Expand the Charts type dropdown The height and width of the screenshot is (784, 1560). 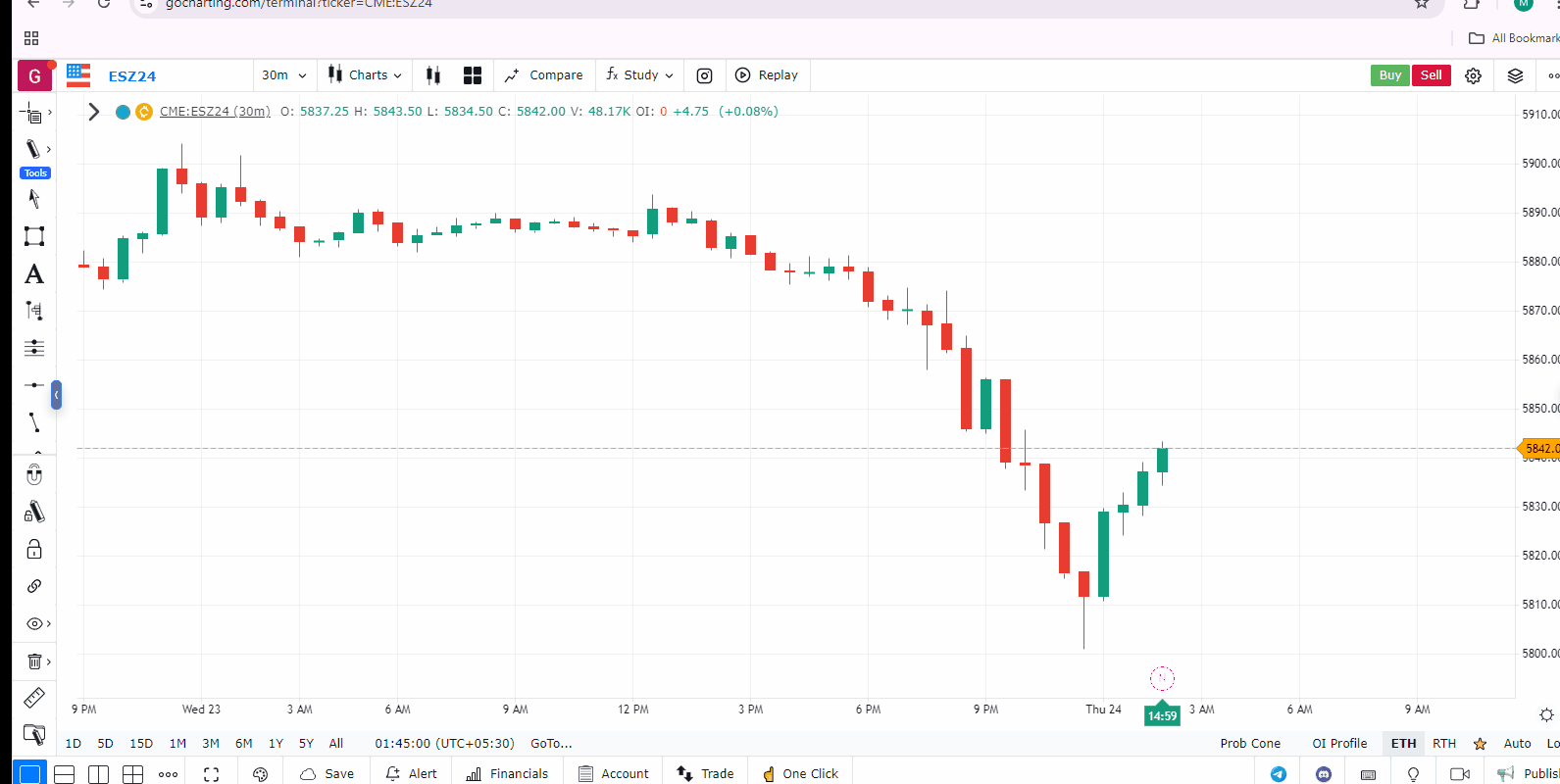pos(365,75)
